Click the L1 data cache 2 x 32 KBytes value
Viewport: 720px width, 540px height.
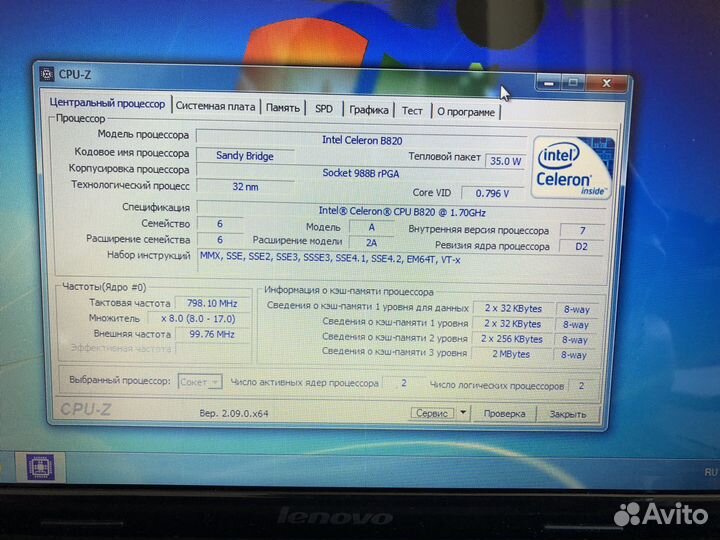point(513,309)
